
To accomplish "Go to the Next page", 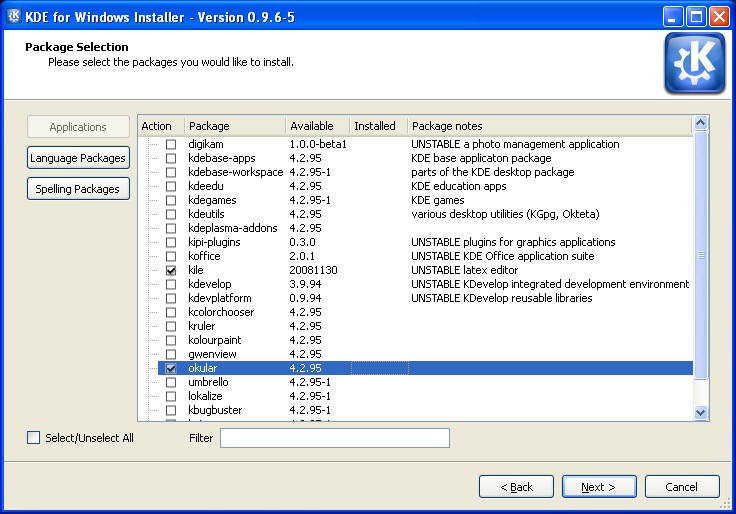I will 599,487.
